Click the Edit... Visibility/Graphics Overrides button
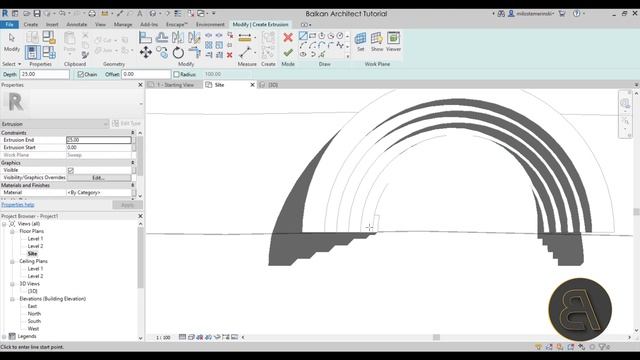 99,178
